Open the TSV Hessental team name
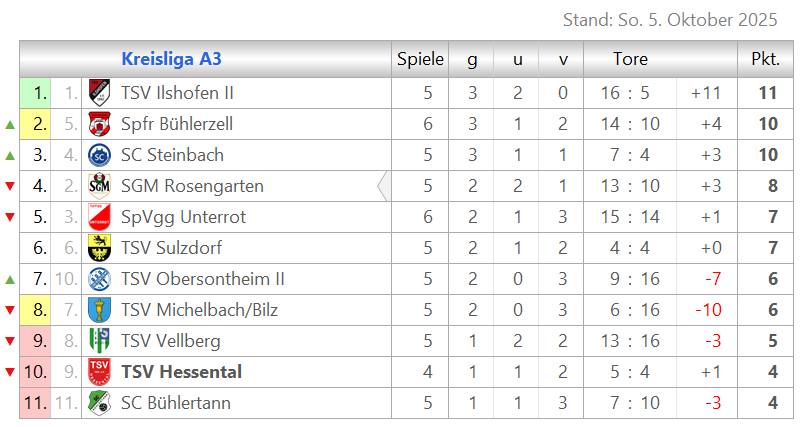The image size is (803, 427). (x=181, y=372)
